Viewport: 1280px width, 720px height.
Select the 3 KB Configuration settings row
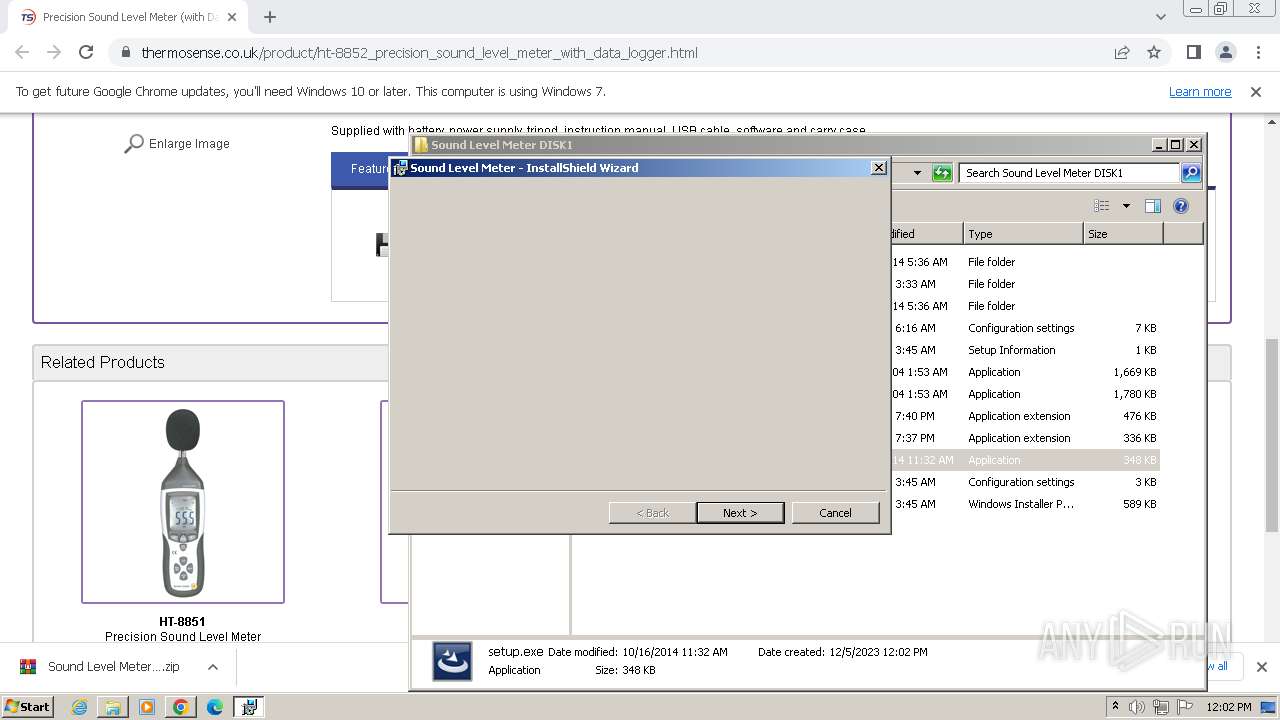1024,482
